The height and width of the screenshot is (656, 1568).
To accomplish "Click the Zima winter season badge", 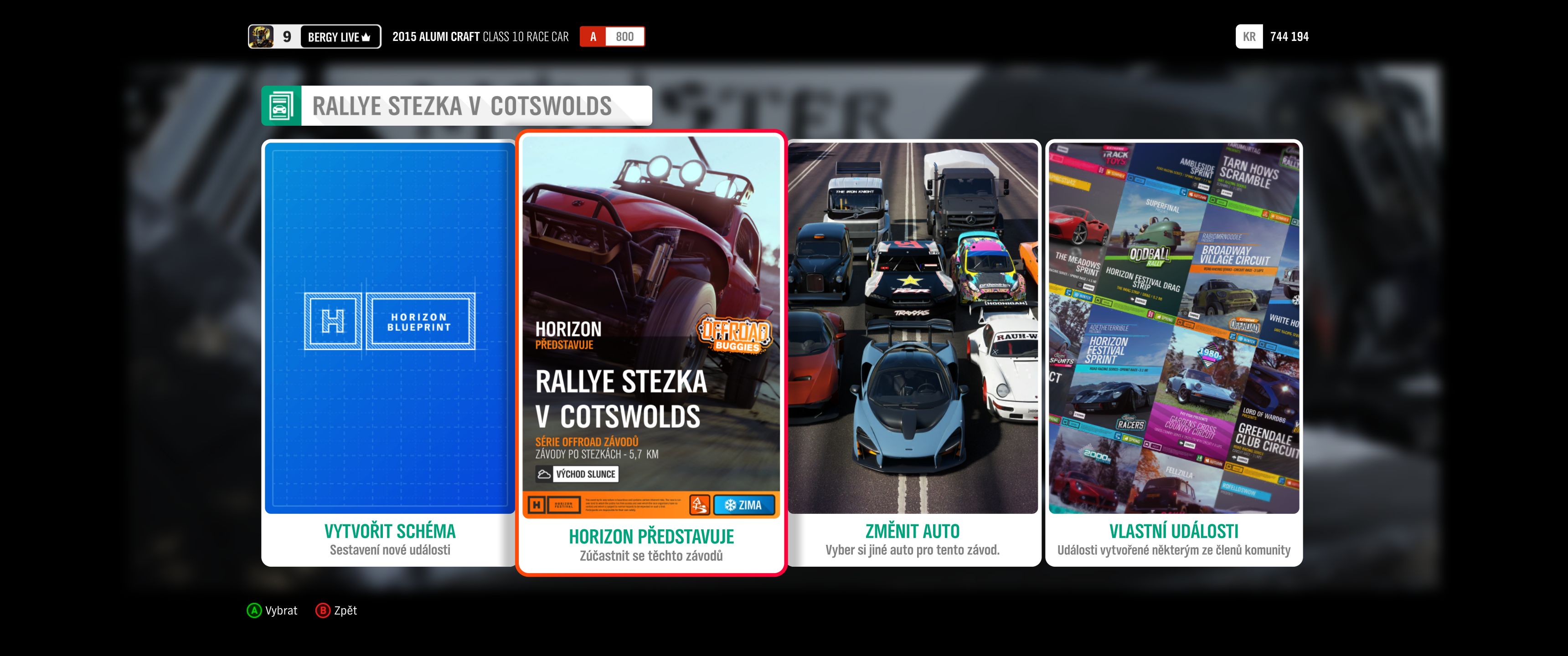I will pyautogui.click(x=744, y=505).
